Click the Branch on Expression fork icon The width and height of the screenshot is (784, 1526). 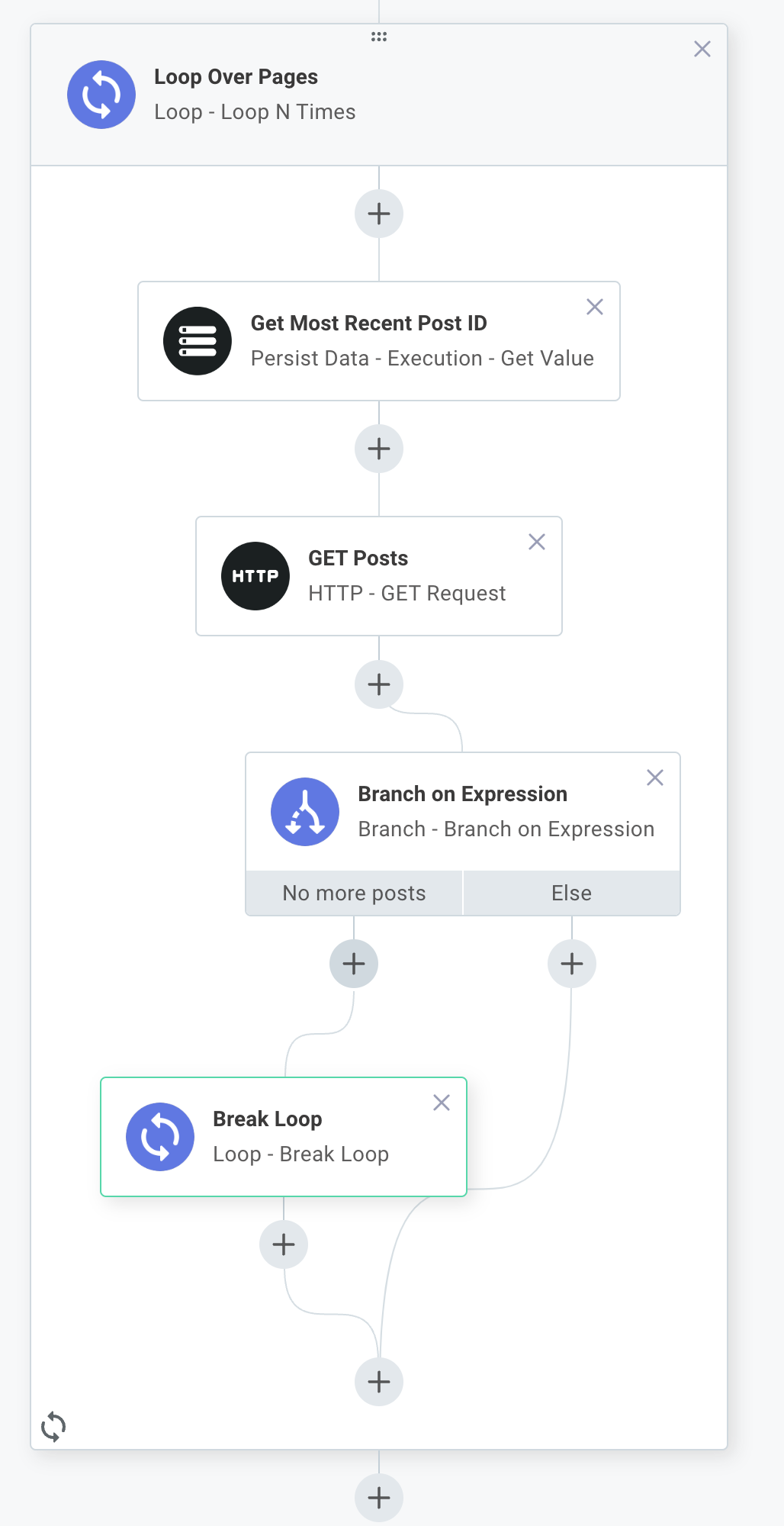coord(305,812)
